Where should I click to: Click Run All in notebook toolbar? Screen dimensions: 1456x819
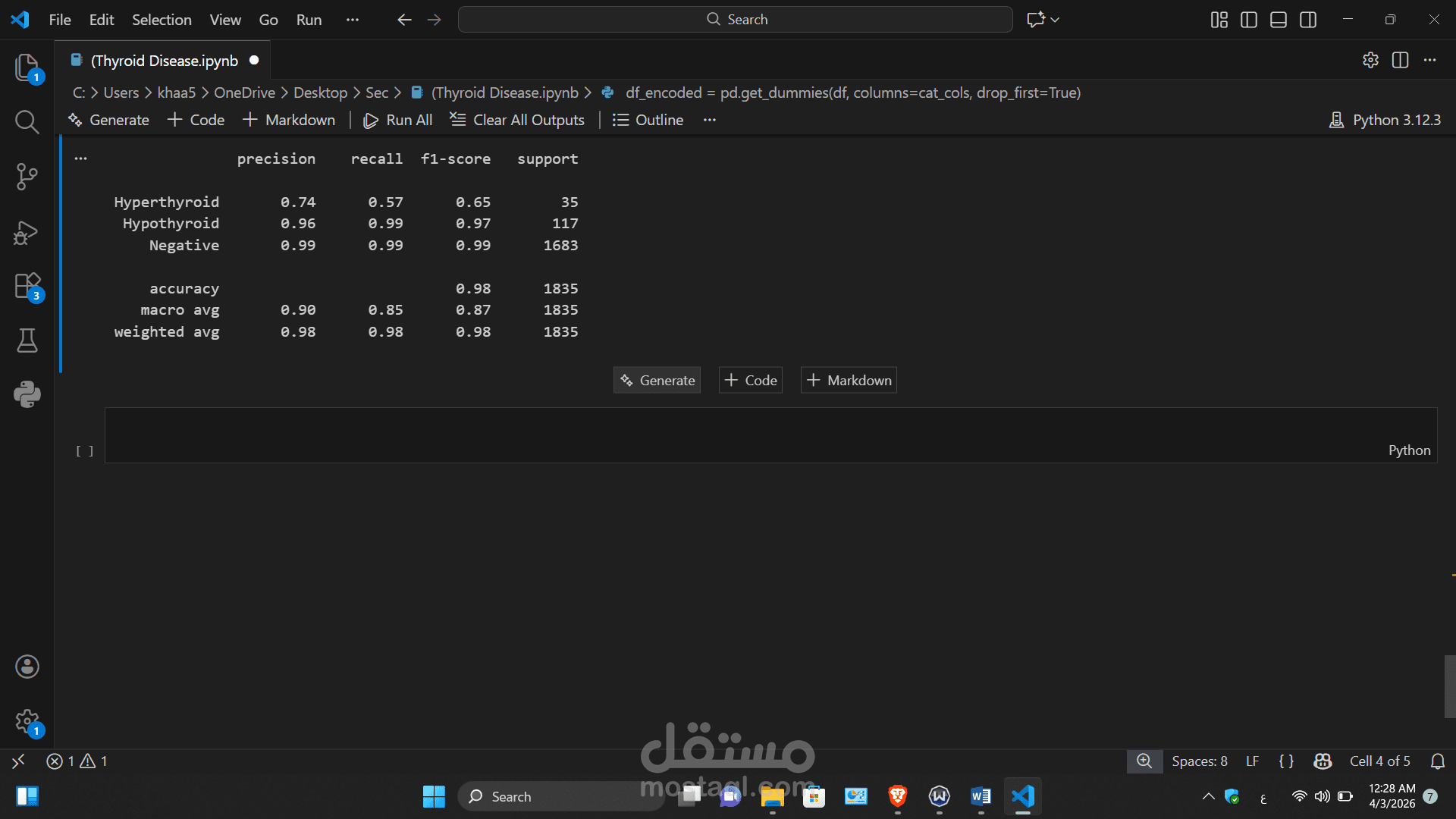398,120
